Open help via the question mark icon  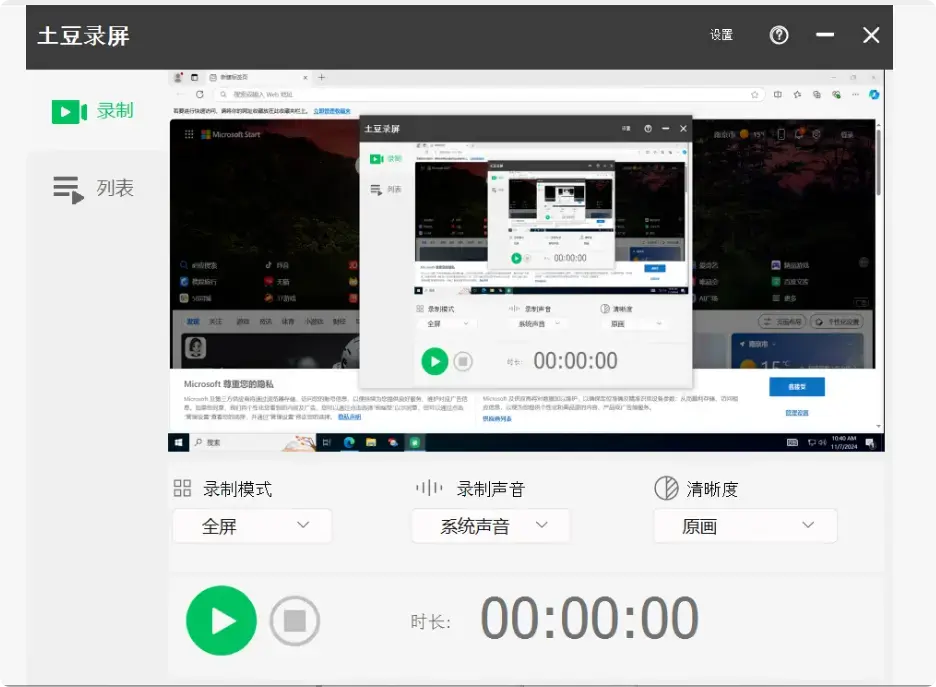click(778, 36)
